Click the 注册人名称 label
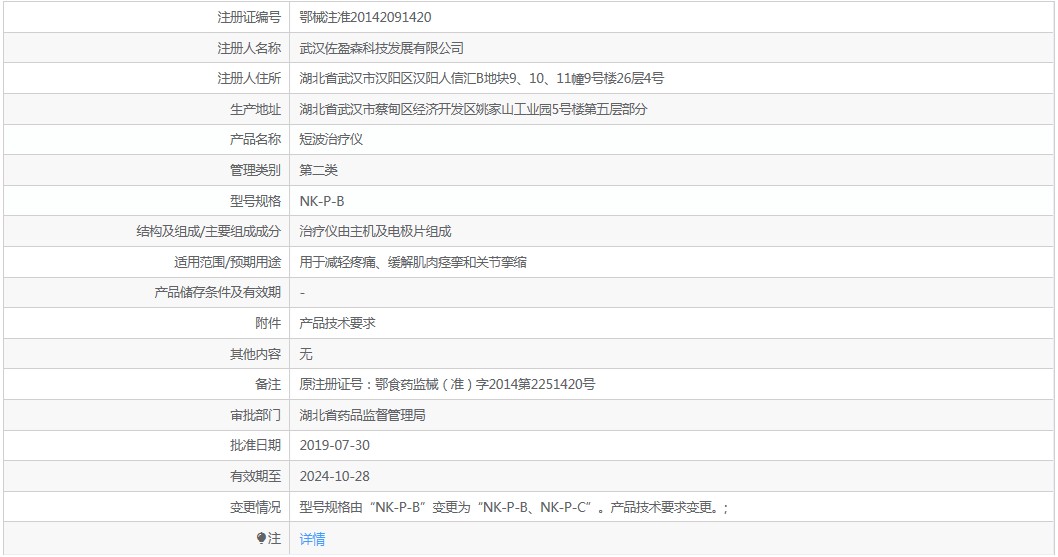The height and width of the screenshot is (557, 1058). click(x=249, y=48)
